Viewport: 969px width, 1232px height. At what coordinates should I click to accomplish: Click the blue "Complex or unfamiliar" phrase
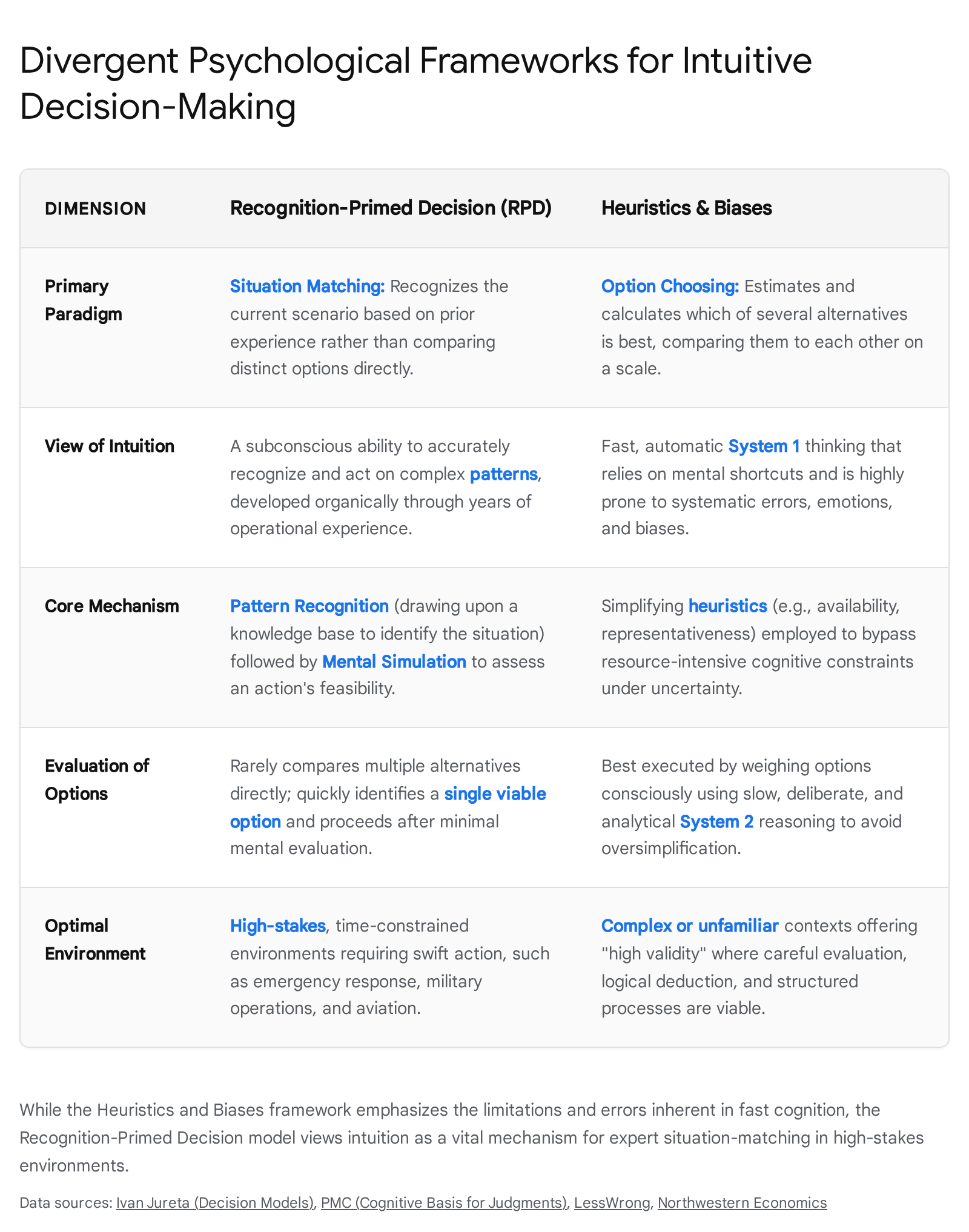click(x=690, y=926)
